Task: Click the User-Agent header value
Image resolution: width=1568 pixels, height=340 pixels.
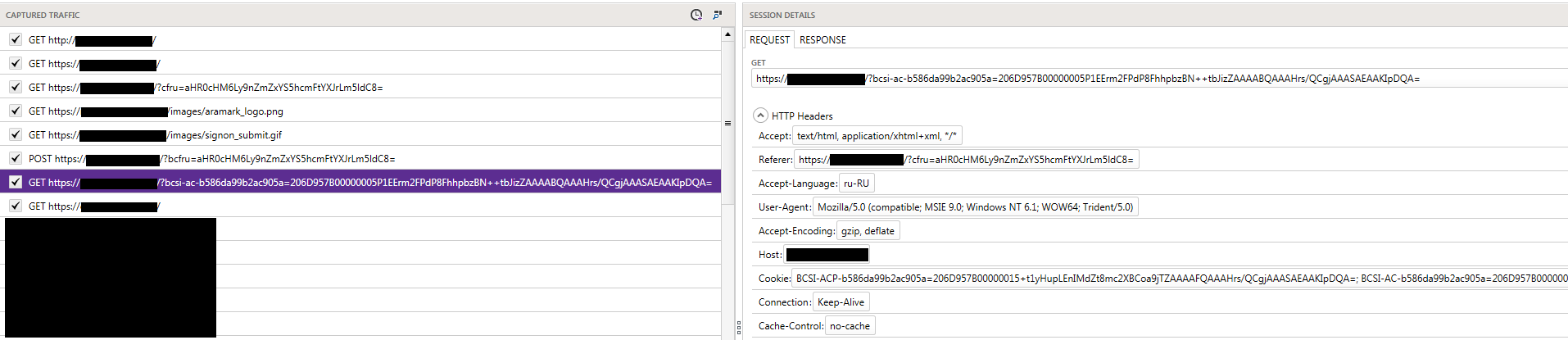Action: click(x=975, y=207)
